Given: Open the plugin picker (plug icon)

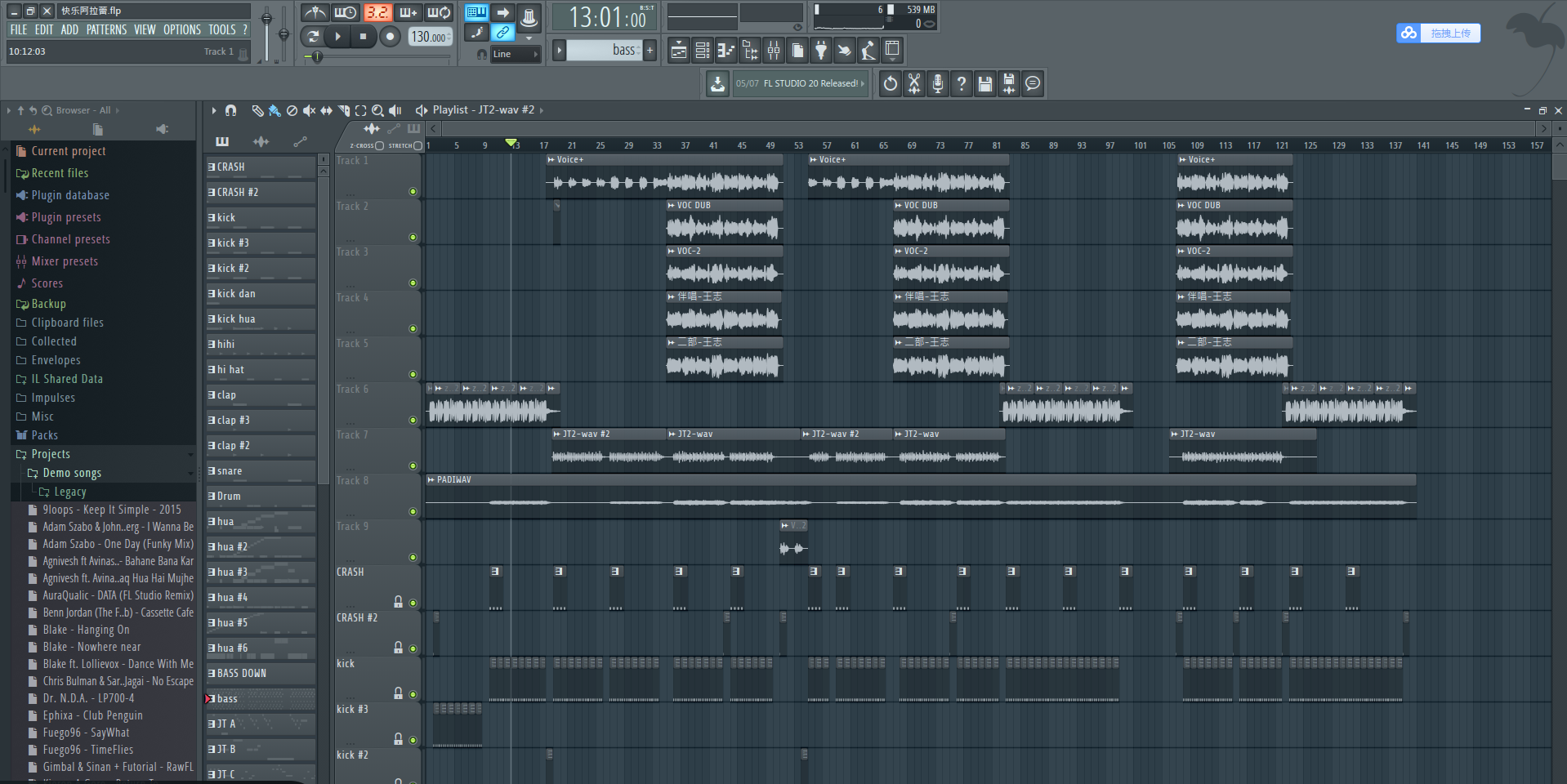Looking at the screenshot, I should pyautogui.click(x=821, y=51).
